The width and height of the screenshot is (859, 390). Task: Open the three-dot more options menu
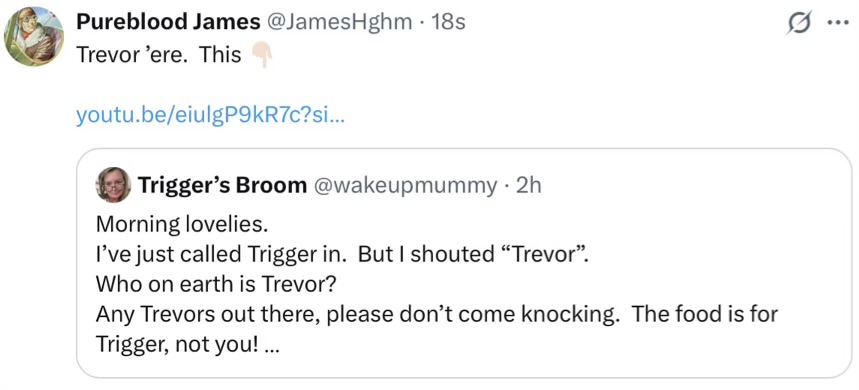837,24
